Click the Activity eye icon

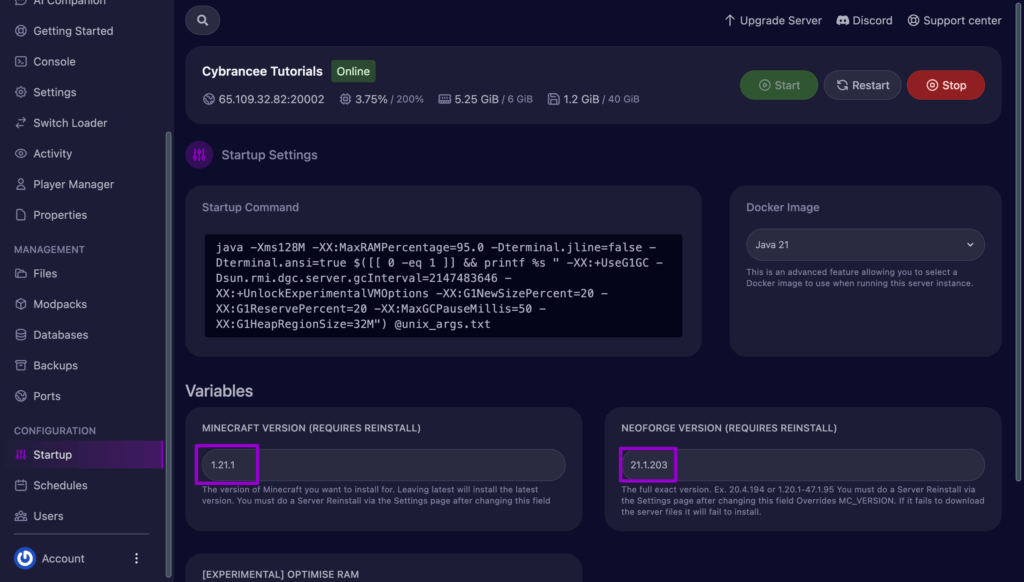point(21,154)
